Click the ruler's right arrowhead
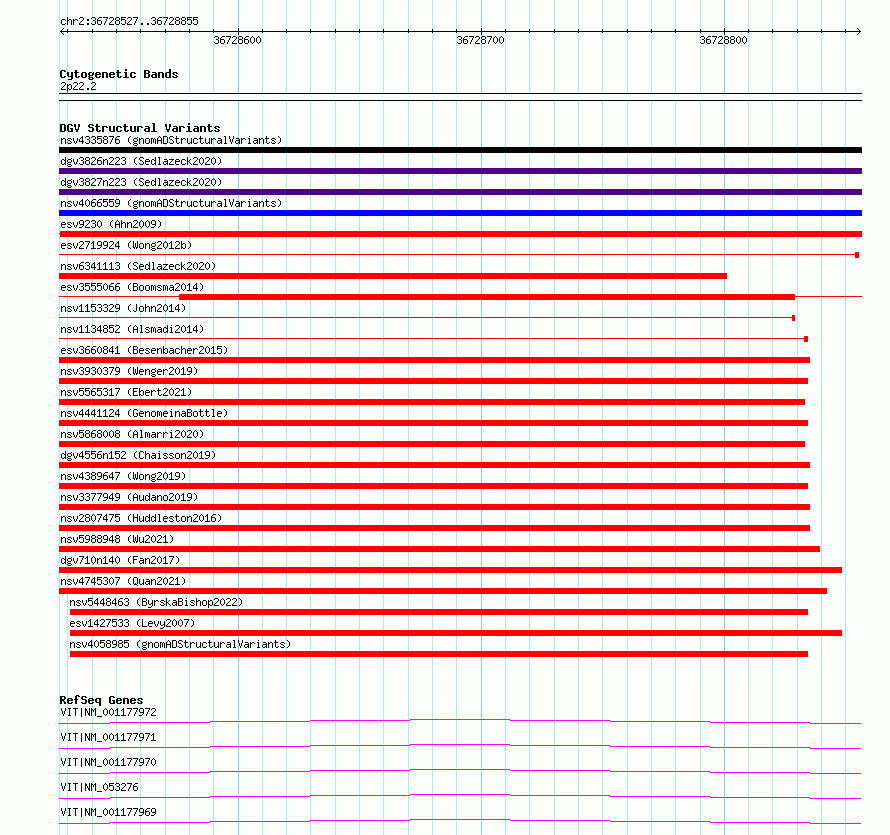 (858, 32)
